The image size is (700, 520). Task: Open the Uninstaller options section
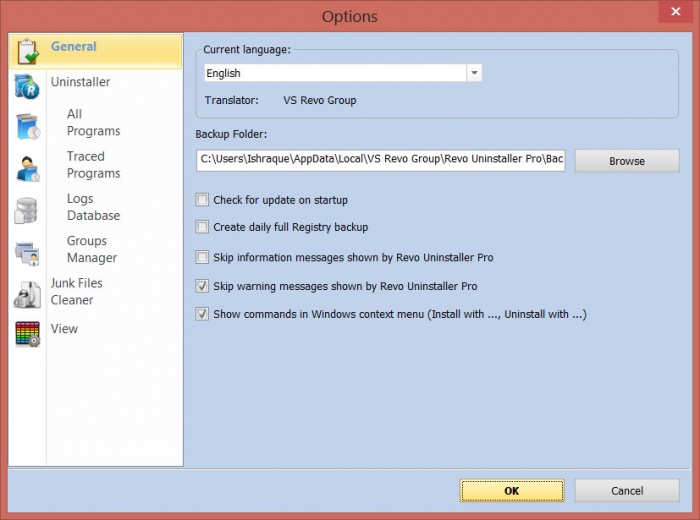click(x=80, y=82)
